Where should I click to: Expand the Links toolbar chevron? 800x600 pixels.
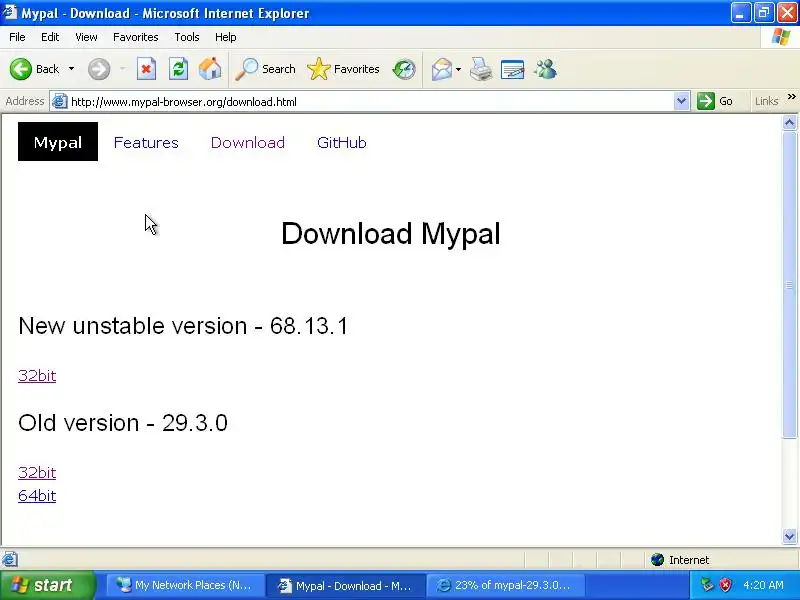tap(791, 97)
